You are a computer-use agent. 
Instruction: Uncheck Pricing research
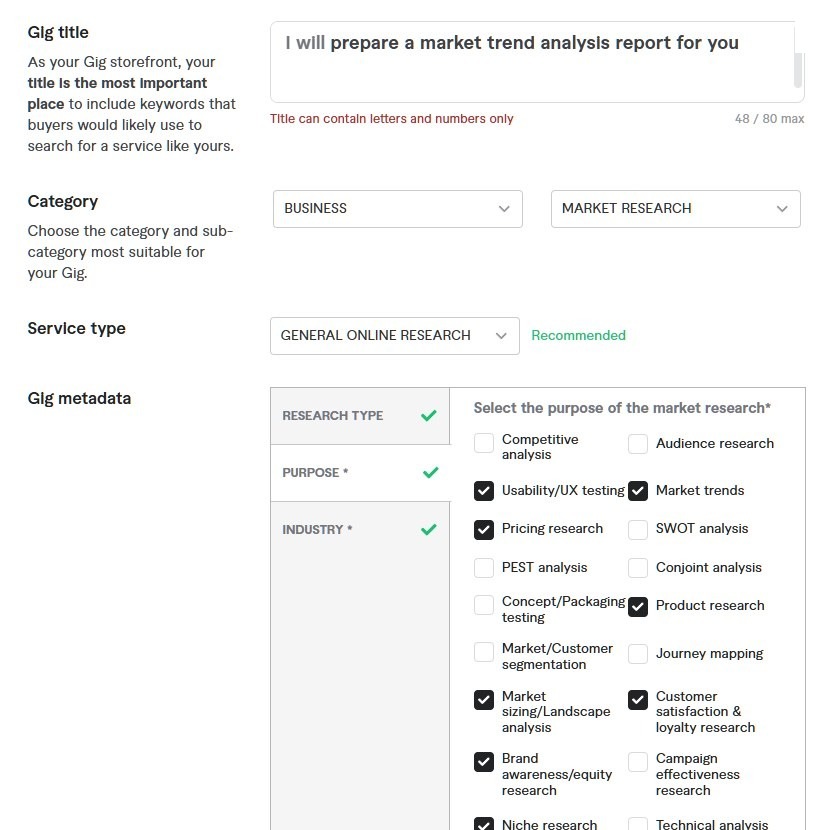click(483, 529)
